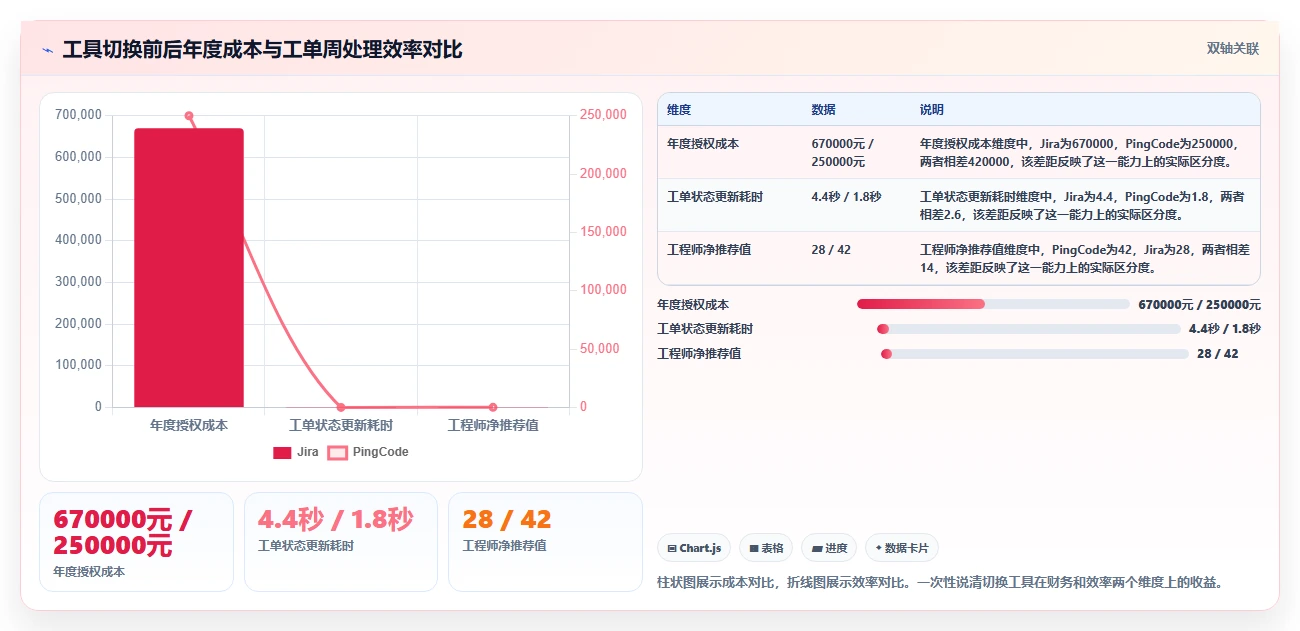Screen dimensions: 1300x631
Task: Click the 670000元 / 250000元 data card
Action: [x=136, y=542]
